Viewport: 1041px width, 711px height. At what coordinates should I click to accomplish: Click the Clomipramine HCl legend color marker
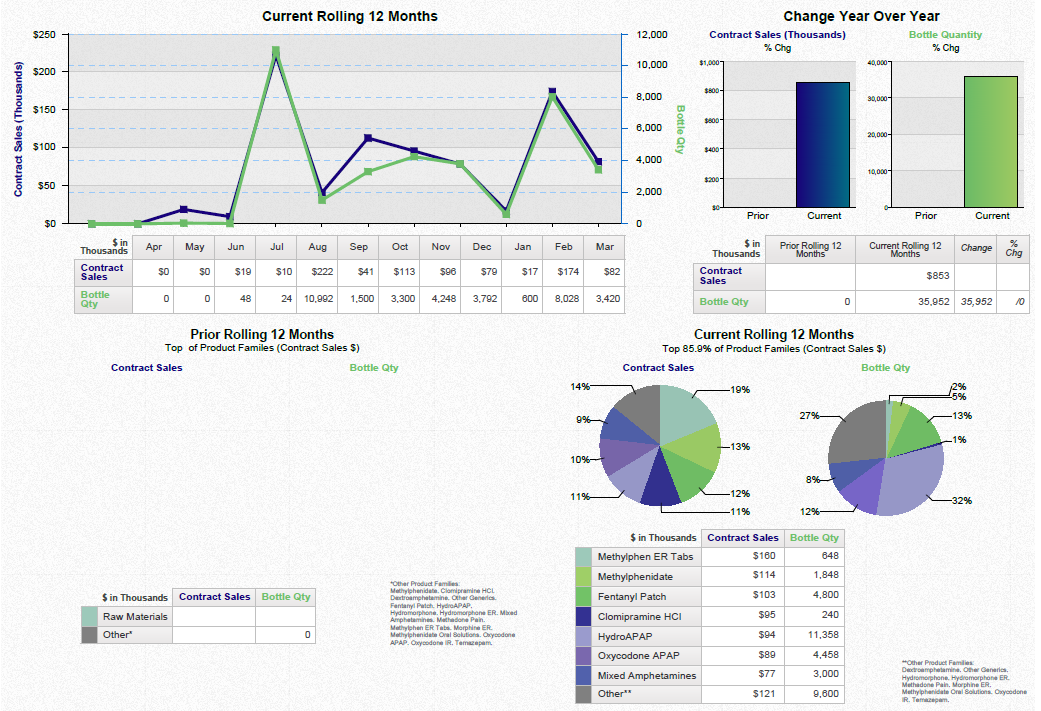[584, 616]
